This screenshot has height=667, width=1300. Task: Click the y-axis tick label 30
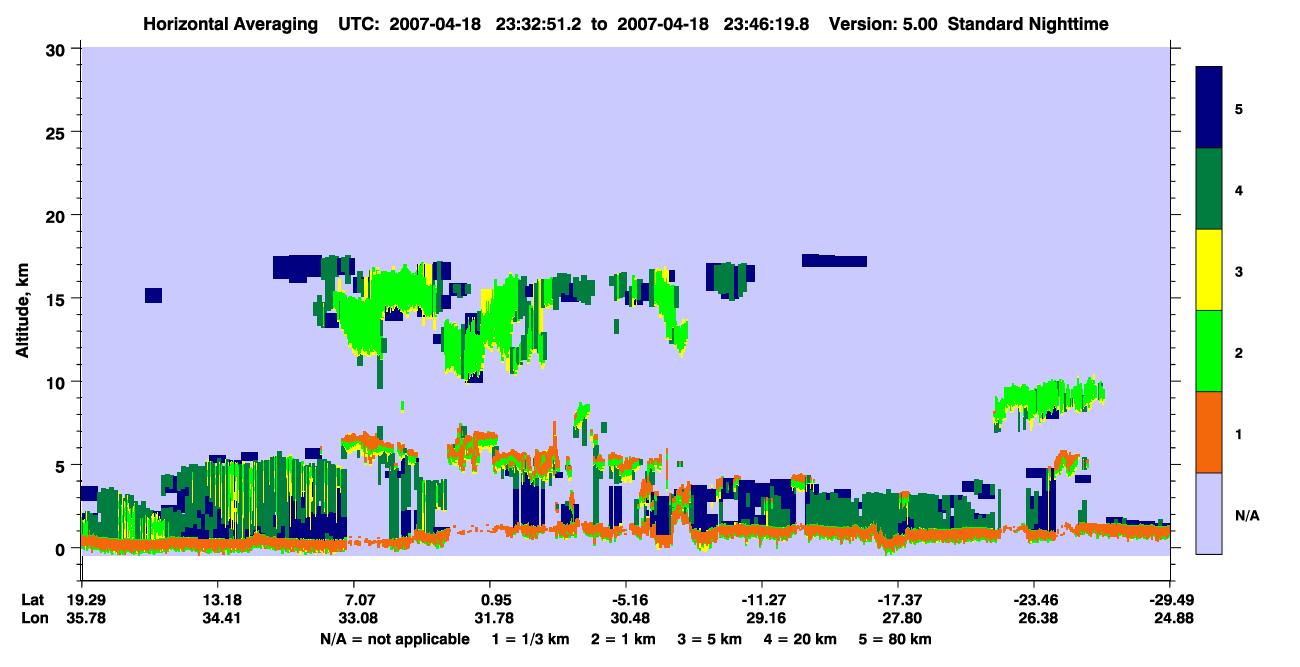(x=58, y=49)
